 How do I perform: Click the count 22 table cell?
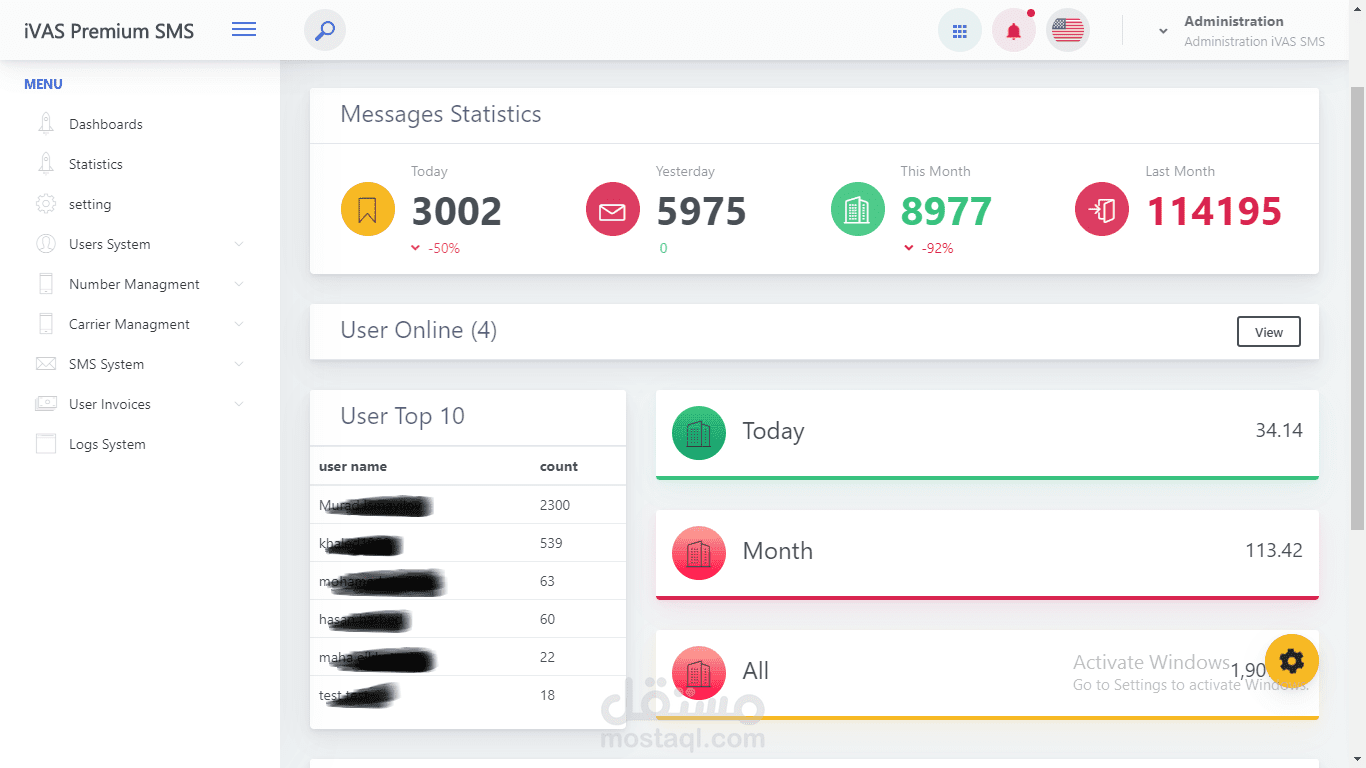(x=547, y=657)
